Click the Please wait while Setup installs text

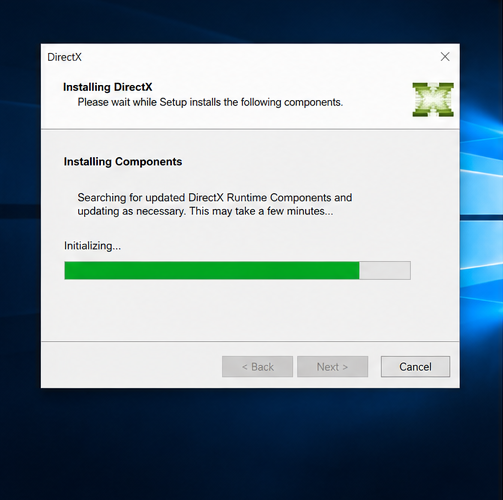coord(210,102)
